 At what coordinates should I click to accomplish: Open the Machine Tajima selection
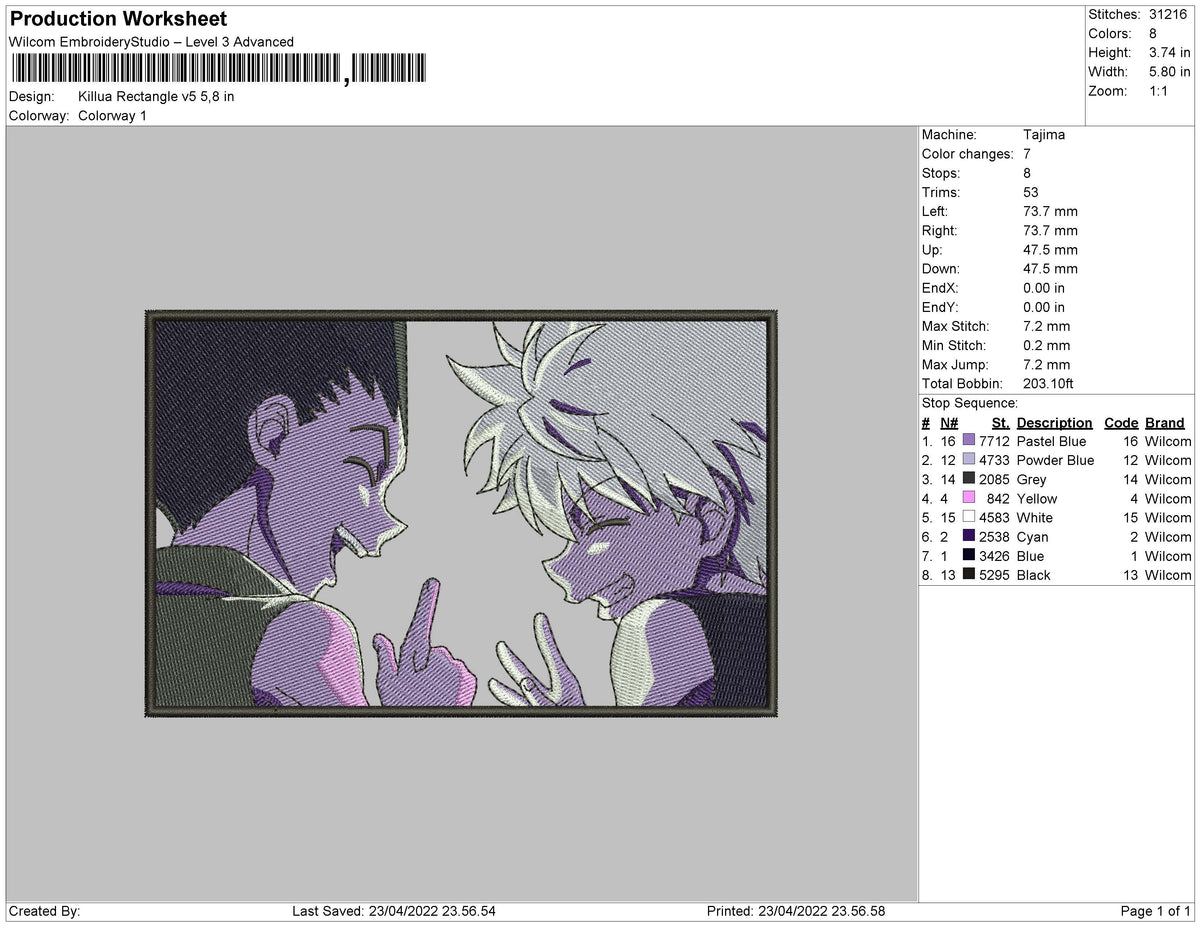coord(1041,134)
